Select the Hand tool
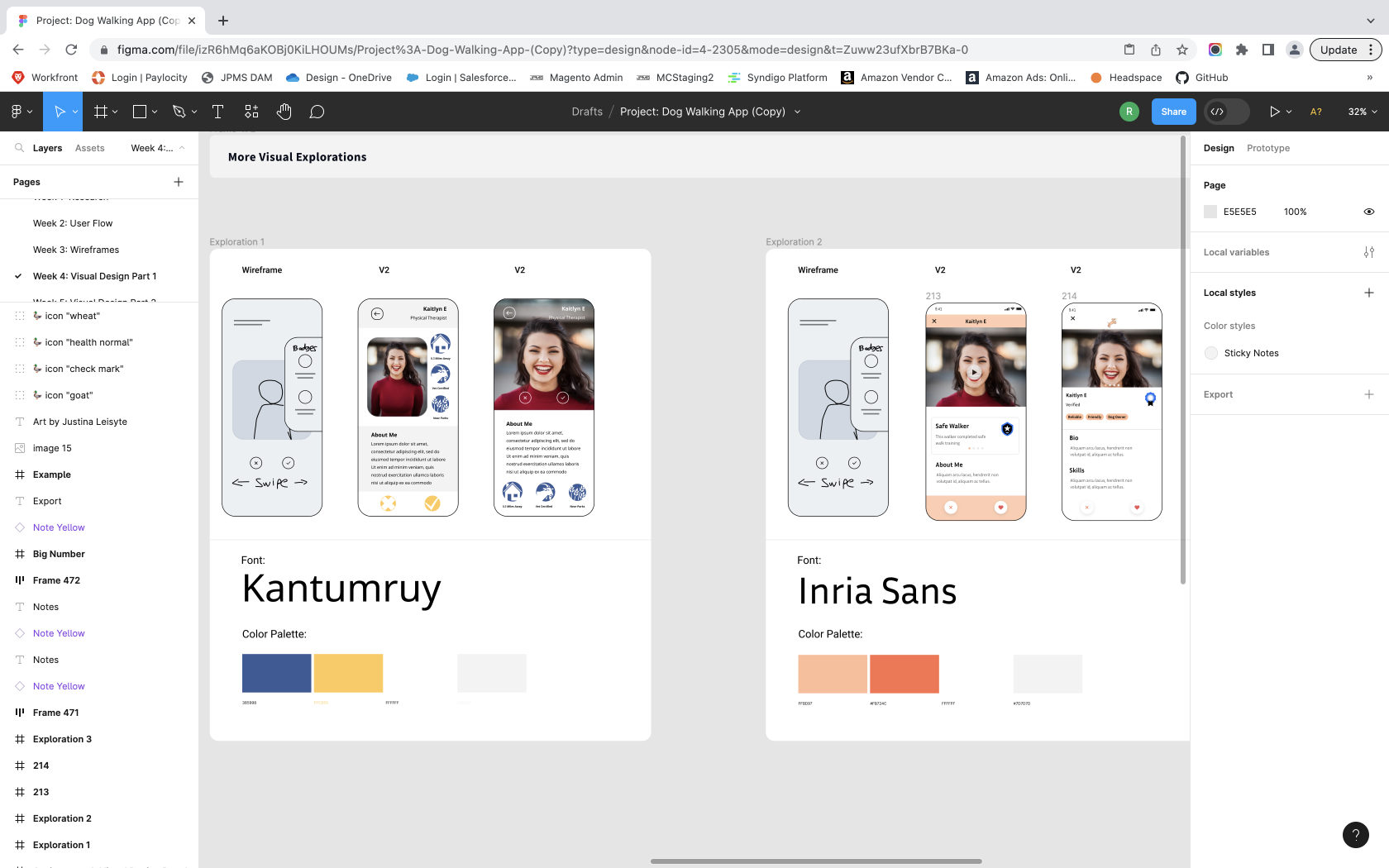The image size is (1389, 868). (x=284, y=112)
